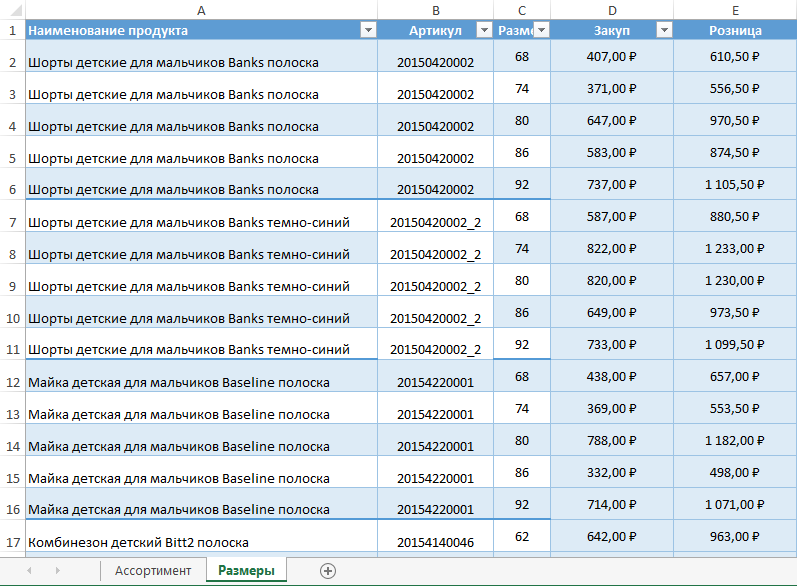797x586 pixels.
Task: Select cell with price 553,50 ₽
Action: tap(735, 409)
